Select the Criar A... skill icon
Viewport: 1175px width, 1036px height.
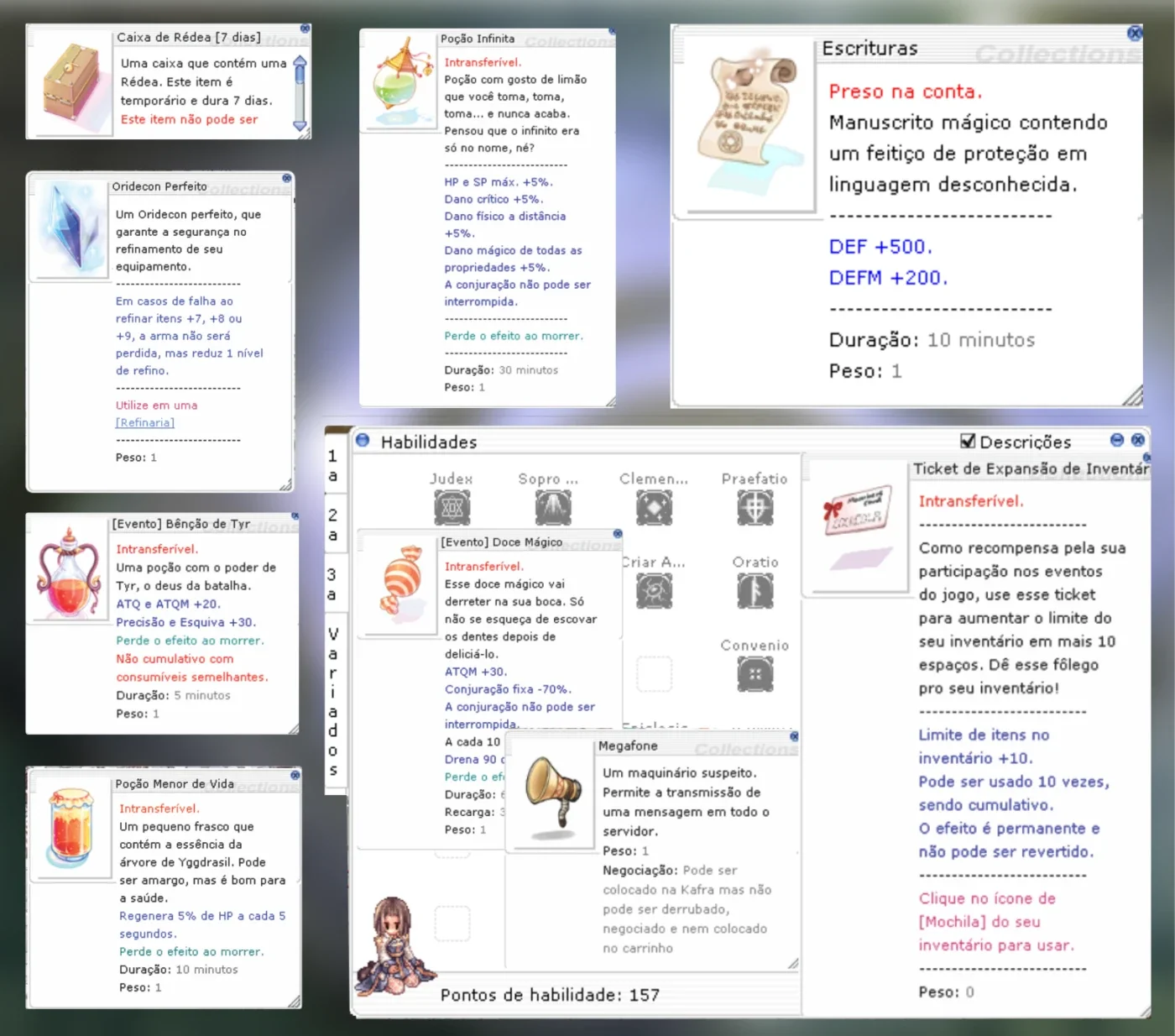[654, 590]
